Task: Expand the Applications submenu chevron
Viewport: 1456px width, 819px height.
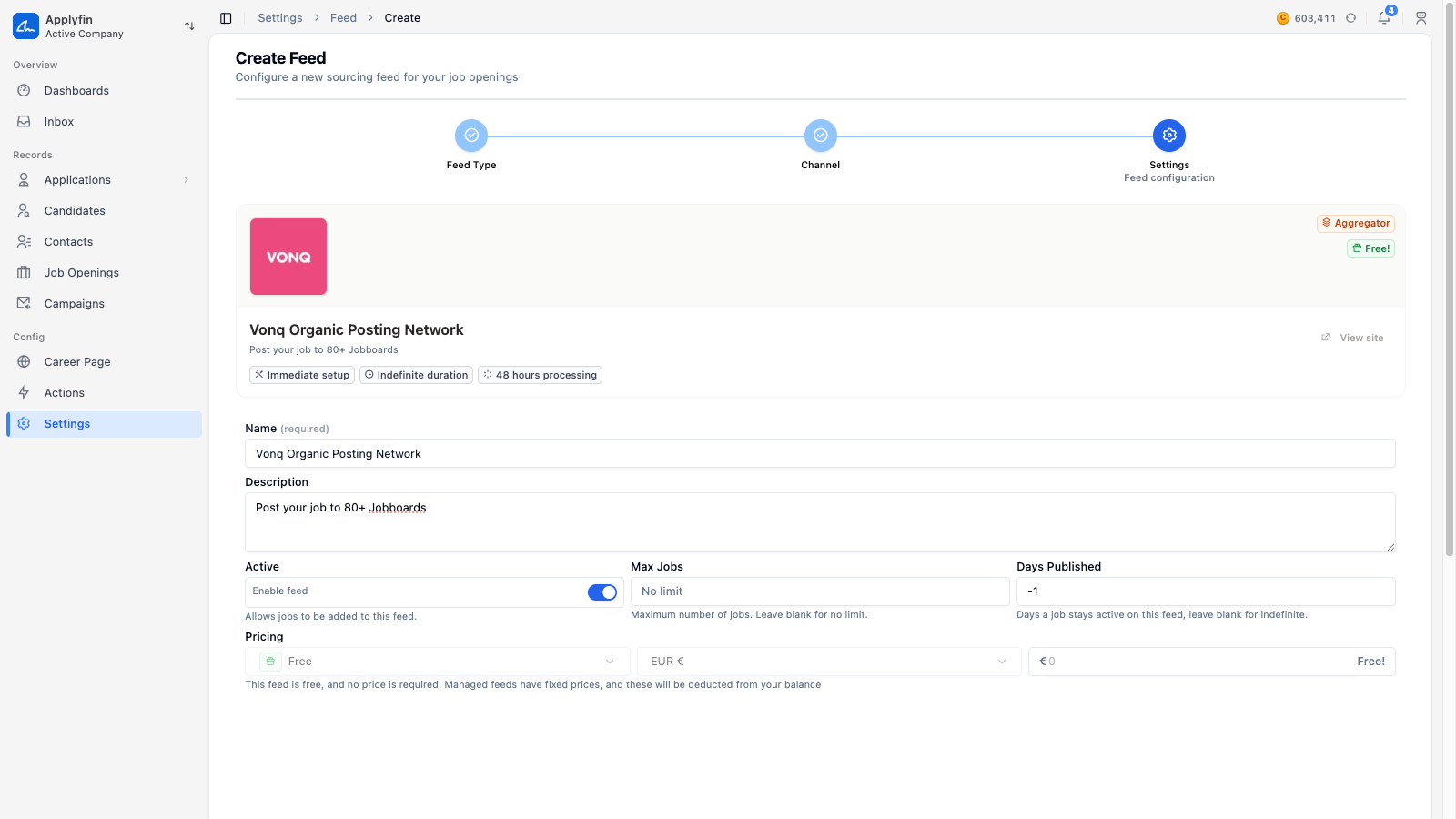Action: click(187, 180)
